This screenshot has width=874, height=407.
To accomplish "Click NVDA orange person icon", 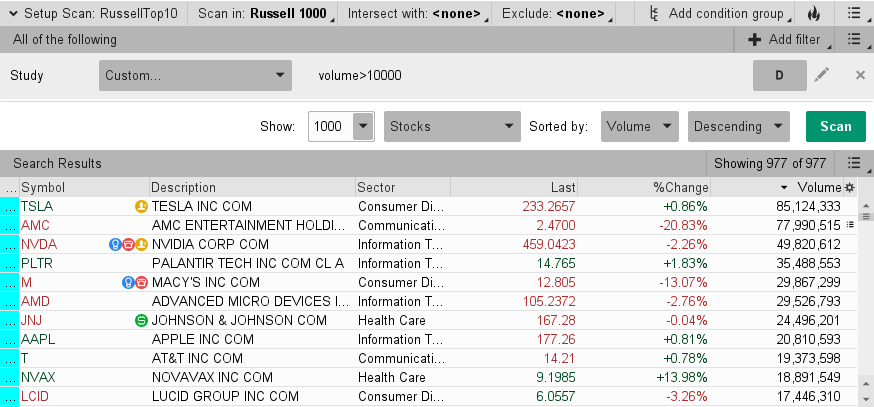I will point(141,245).
